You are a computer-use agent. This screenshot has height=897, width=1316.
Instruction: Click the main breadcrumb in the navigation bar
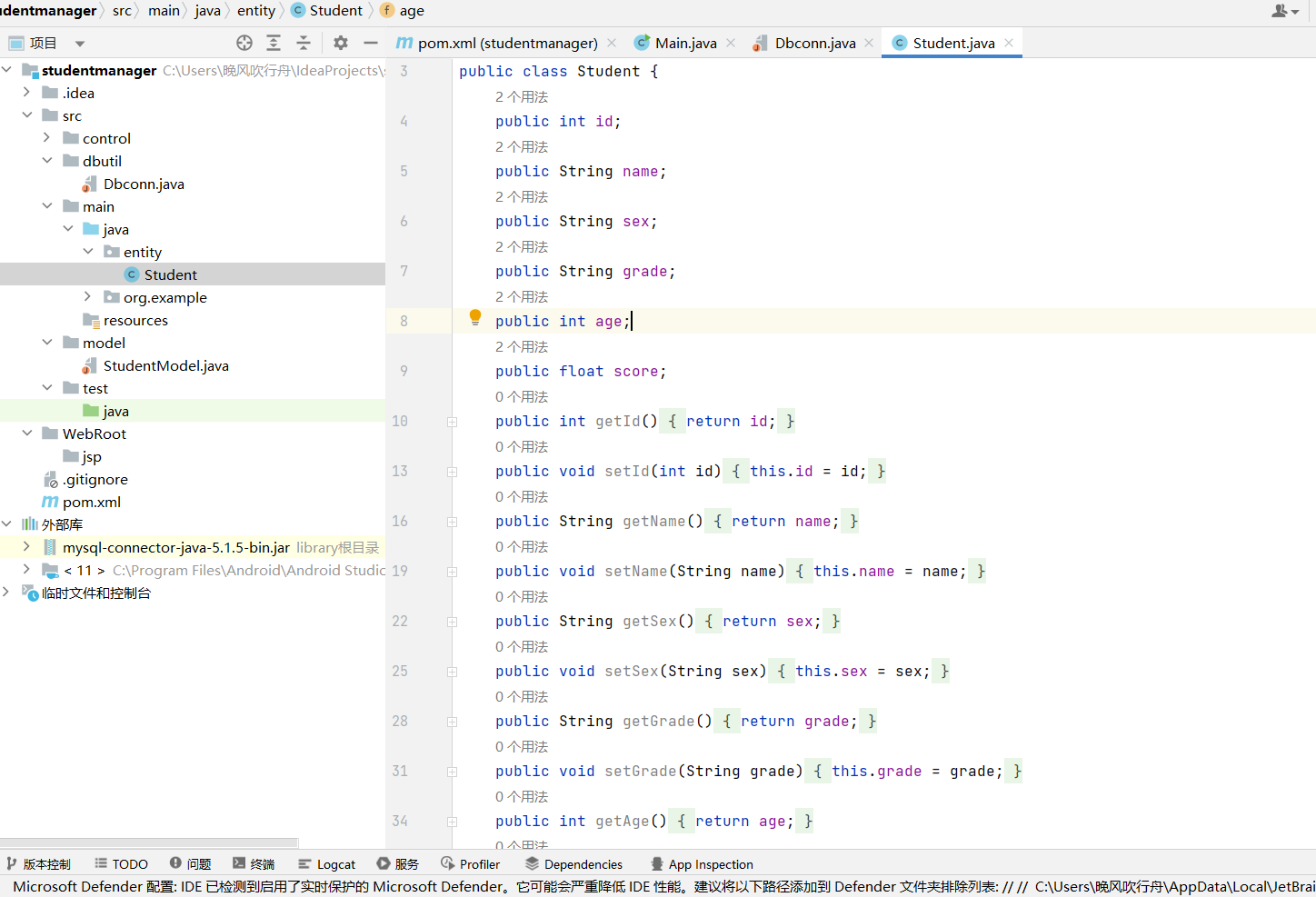click(164, 11)
